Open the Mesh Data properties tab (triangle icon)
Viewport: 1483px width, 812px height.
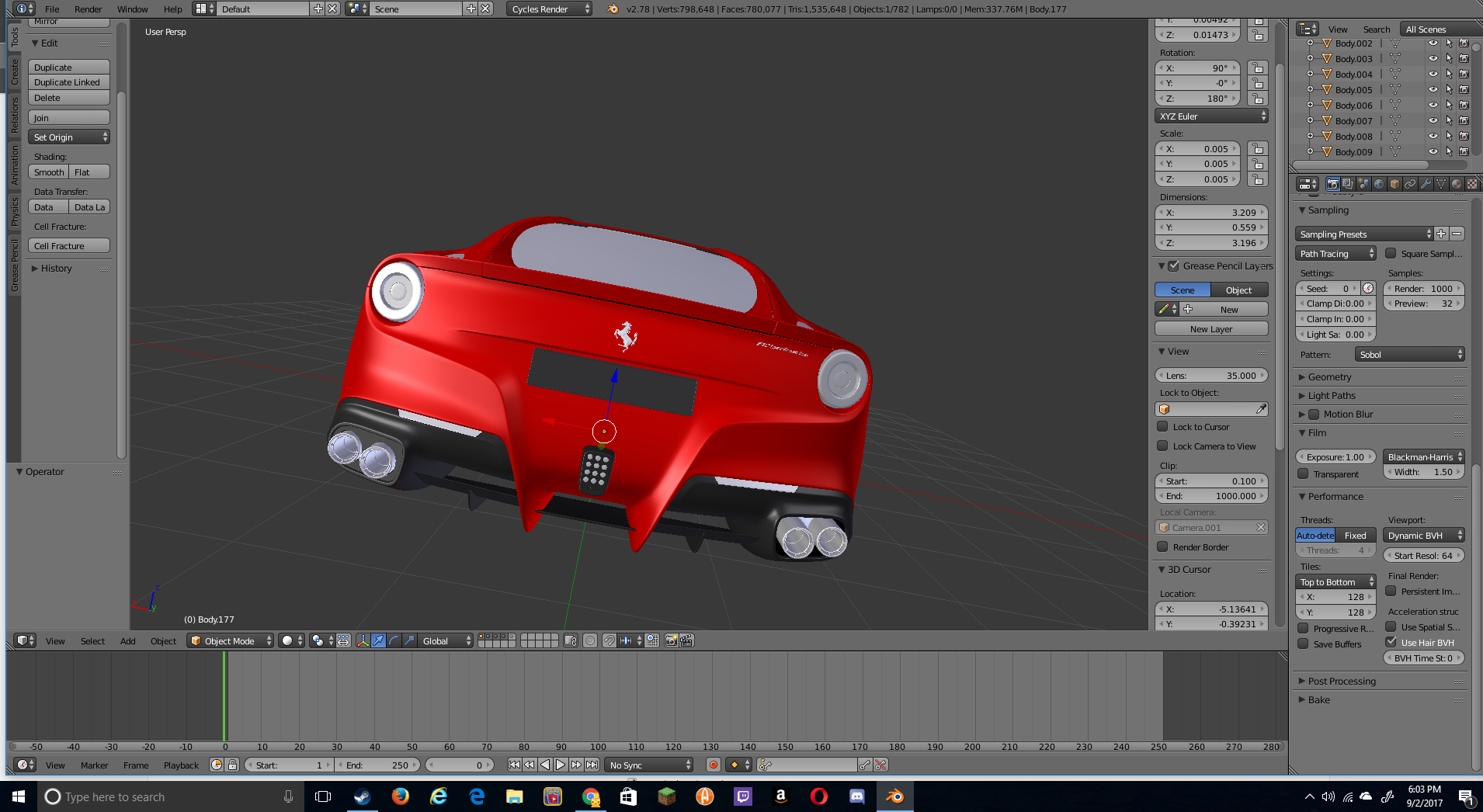(1441, 184)
